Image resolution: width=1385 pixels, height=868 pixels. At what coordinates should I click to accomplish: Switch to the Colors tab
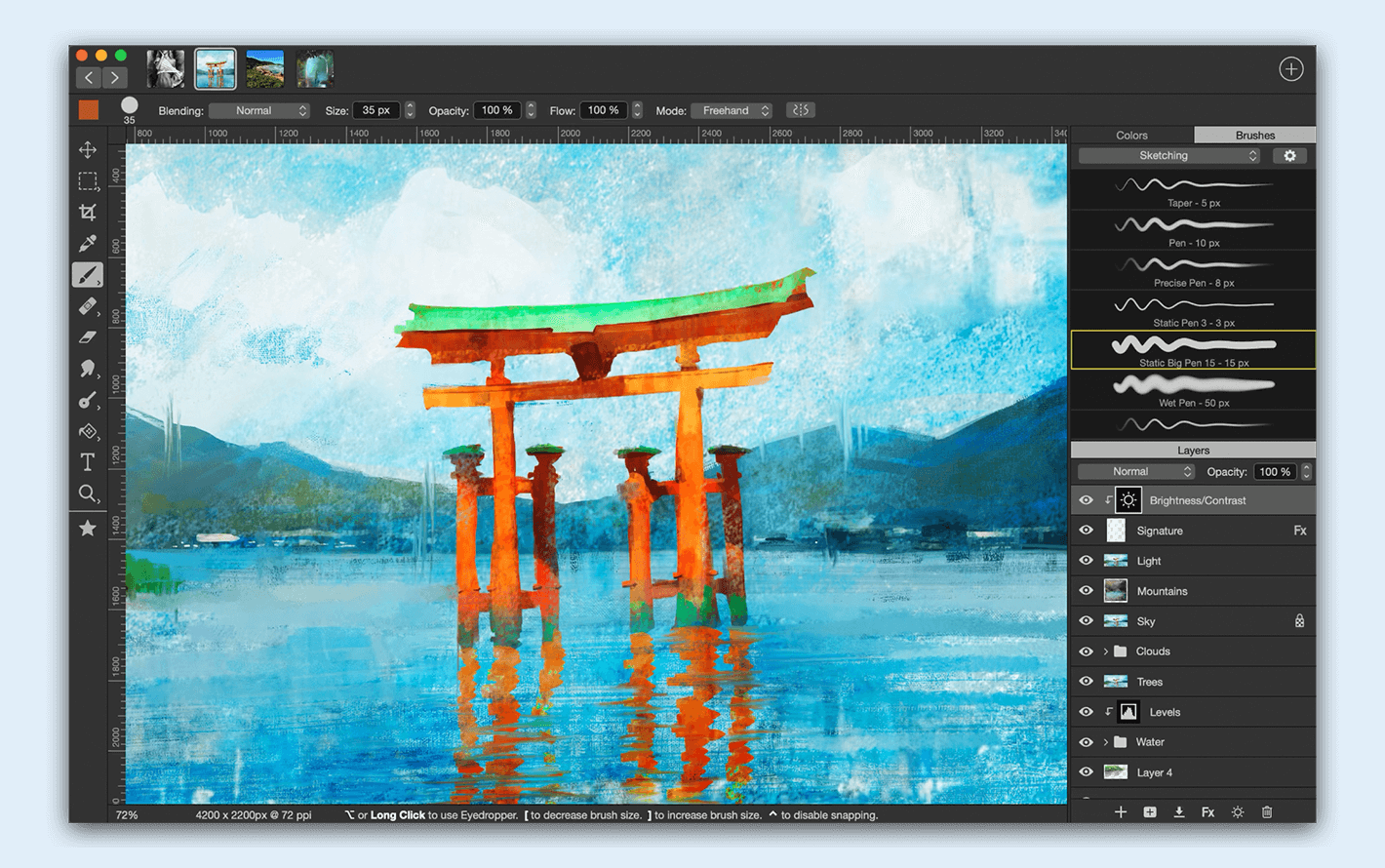pos(1131,136)
